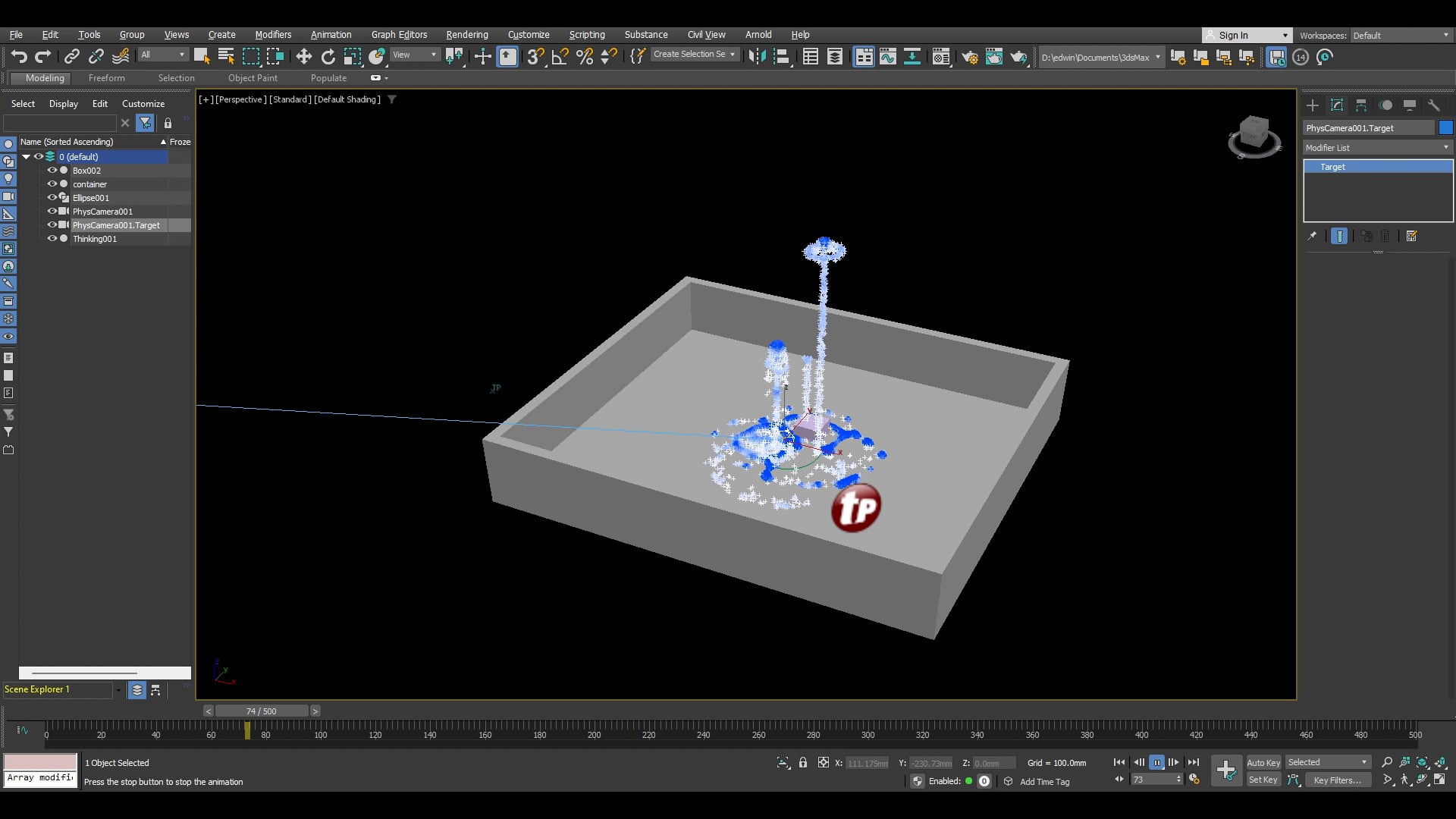Select the Select and Link tool
The height and width of the screenshot is (819, 1456).
click(71, 56)
